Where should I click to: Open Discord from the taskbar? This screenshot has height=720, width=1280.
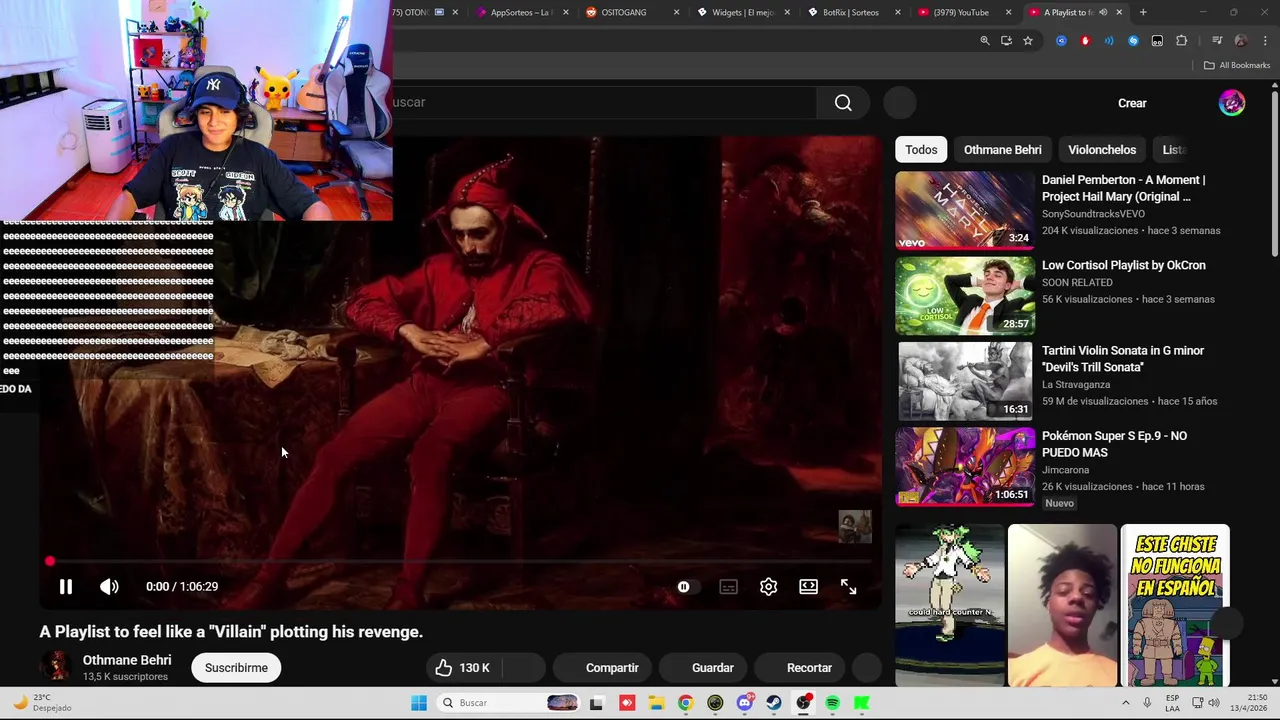point(744,703)
